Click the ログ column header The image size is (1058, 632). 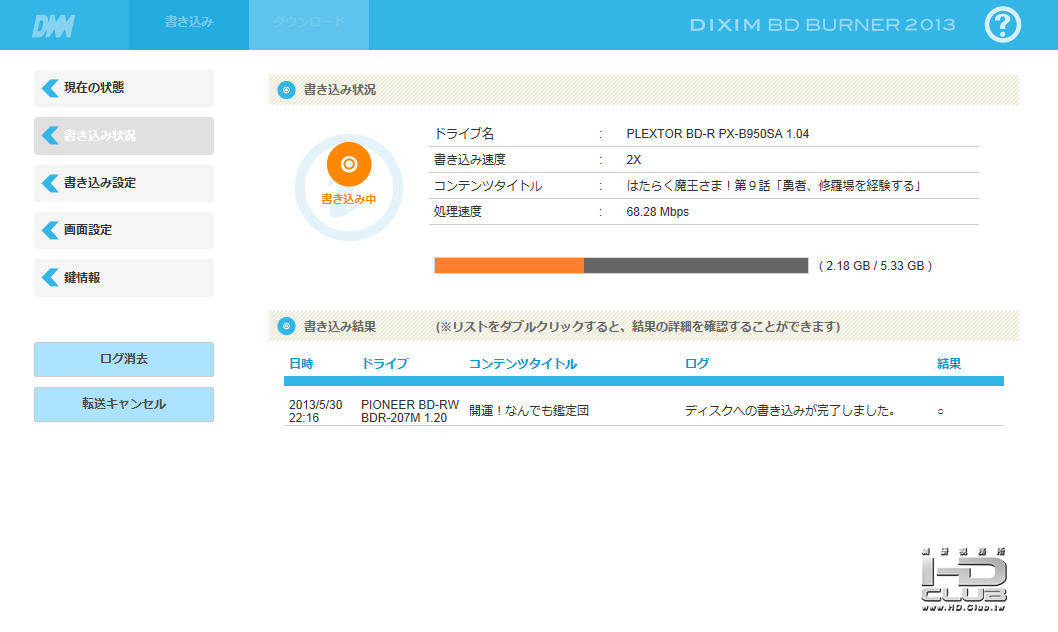pyautogui.click(x=697, y=364)
